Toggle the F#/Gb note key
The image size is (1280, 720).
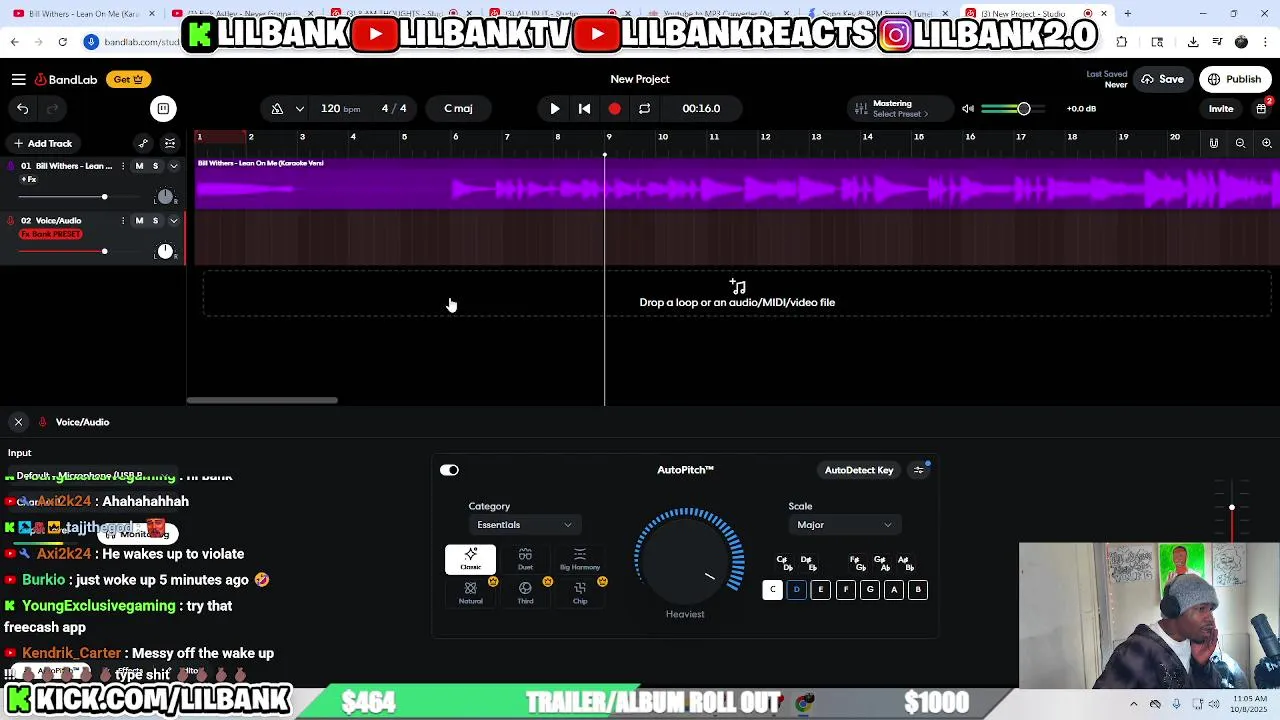(x=857, y=564)
